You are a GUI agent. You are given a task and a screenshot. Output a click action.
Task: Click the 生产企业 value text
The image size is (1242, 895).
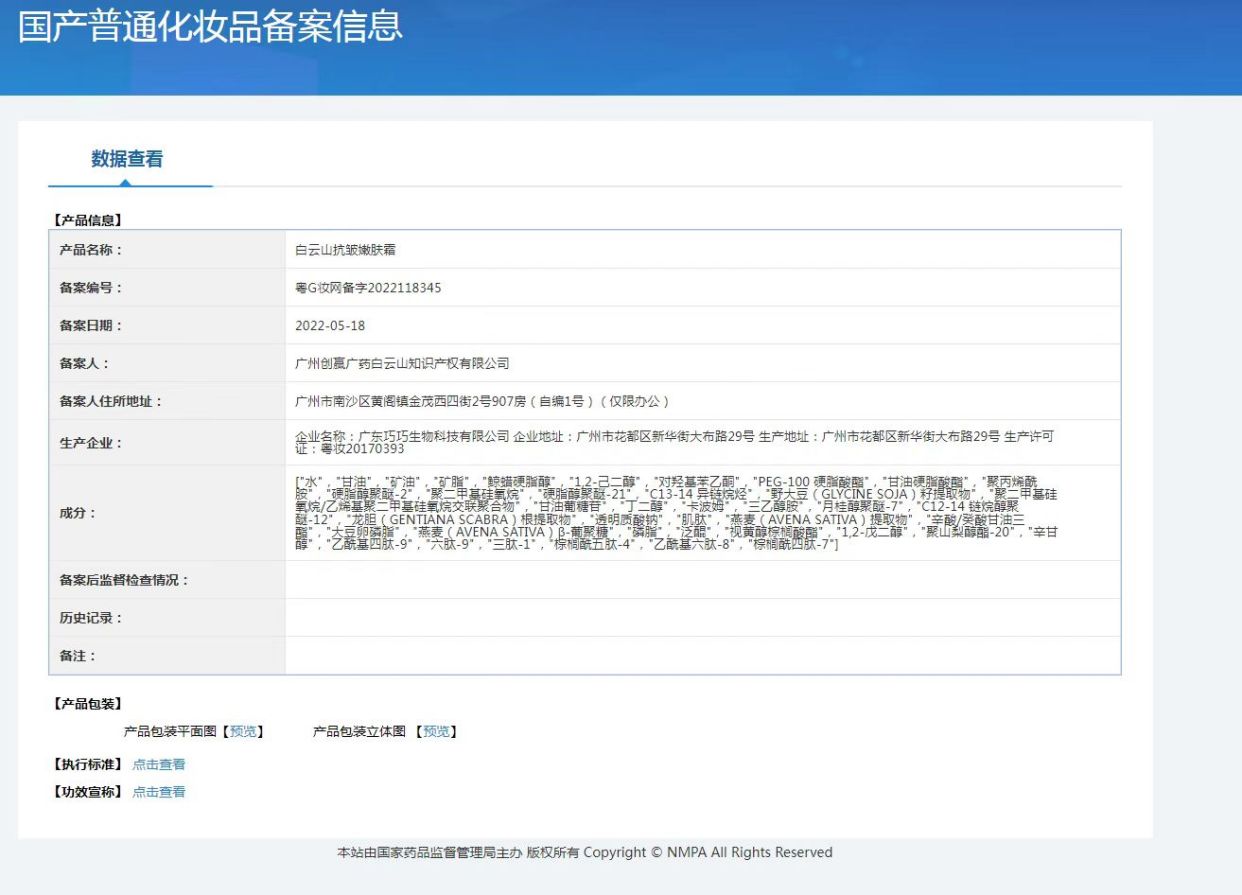pyautogui.click(x=675, y=442)
